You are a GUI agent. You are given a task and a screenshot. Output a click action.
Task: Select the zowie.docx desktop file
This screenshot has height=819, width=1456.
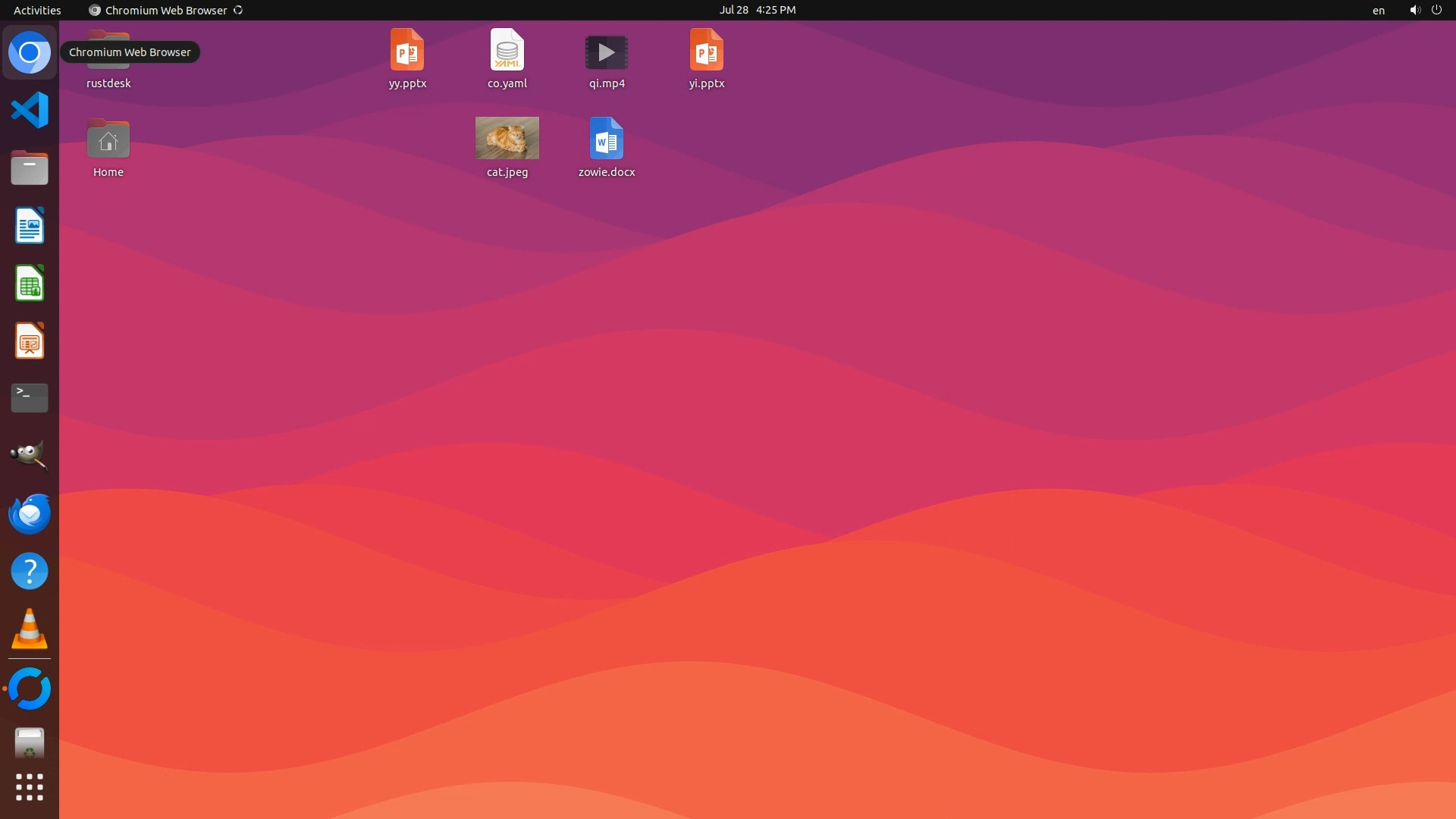pos(606,140)
